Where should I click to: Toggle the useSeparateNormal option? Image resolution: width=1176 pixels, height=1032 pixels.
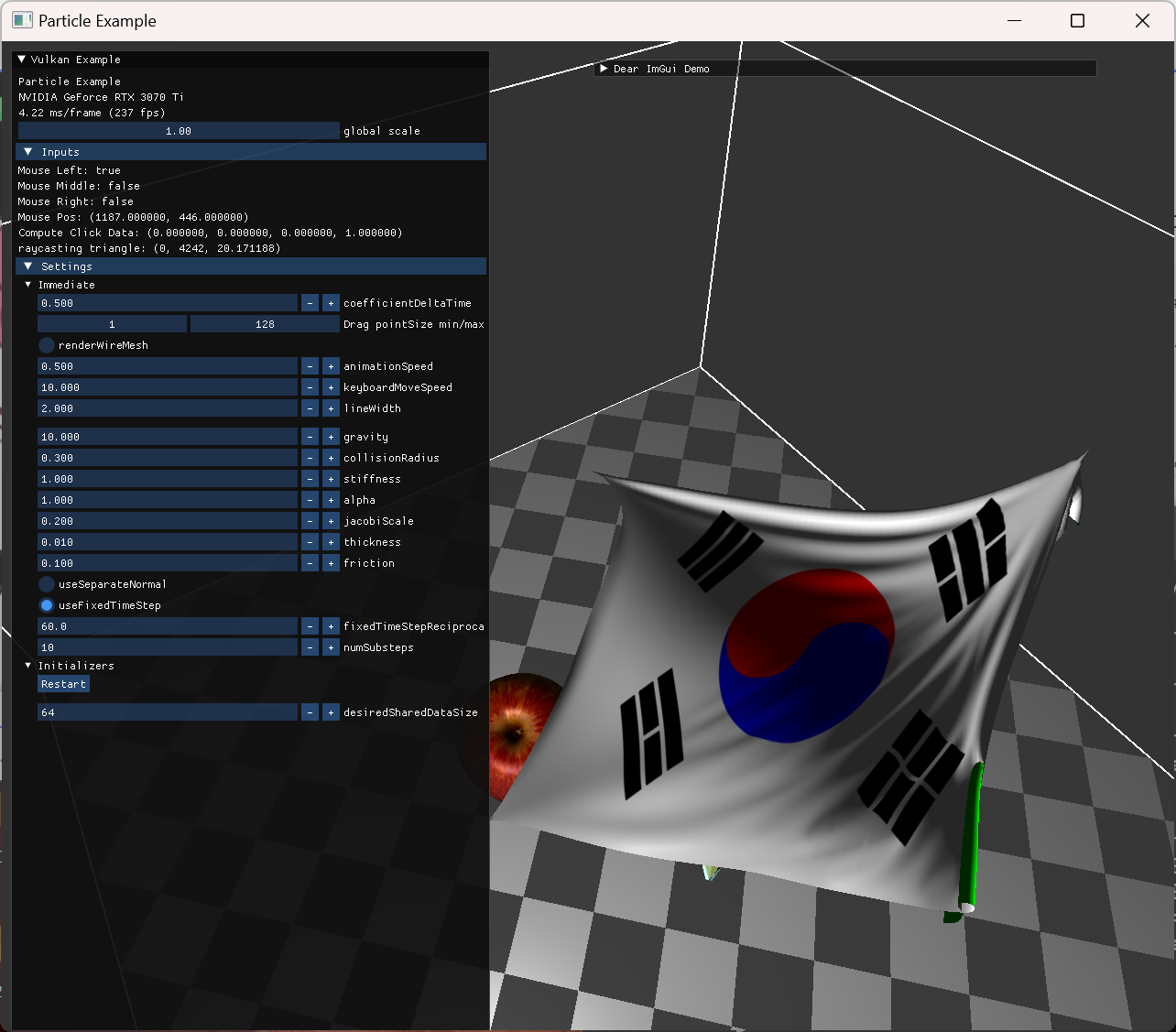[x=47, y=584]
